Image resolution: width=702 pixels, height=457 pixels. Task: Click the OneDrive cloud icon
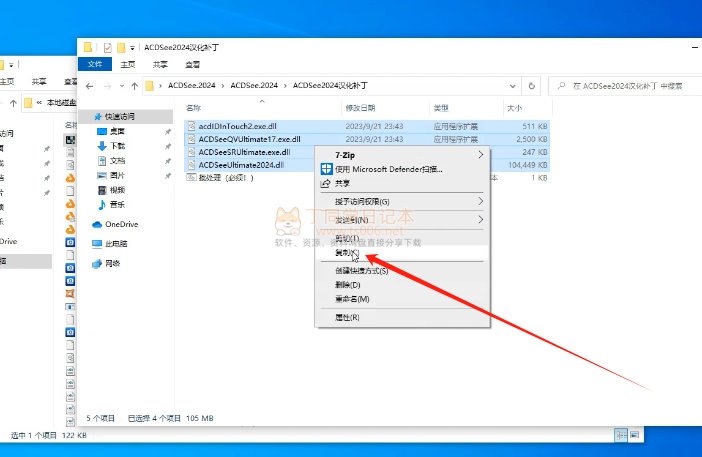click(97, 224)
